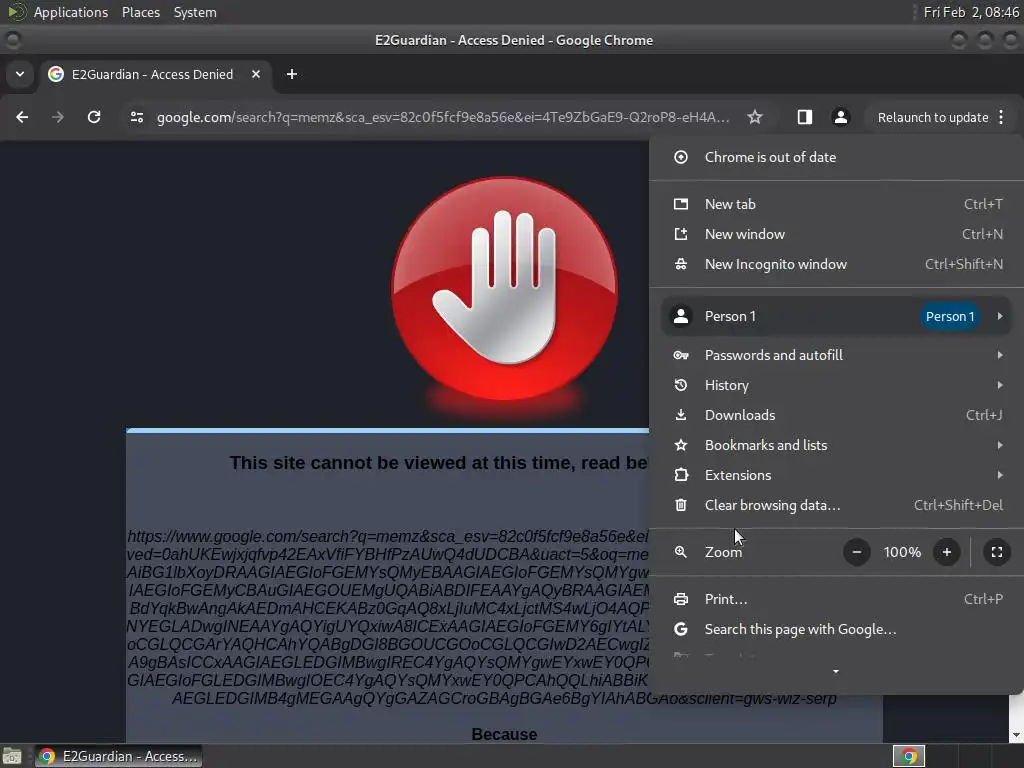The height and width of the screenshot is (768, 1024).
Task: Click the update icon beside Chrome is out of date
Action: [680, 157]
